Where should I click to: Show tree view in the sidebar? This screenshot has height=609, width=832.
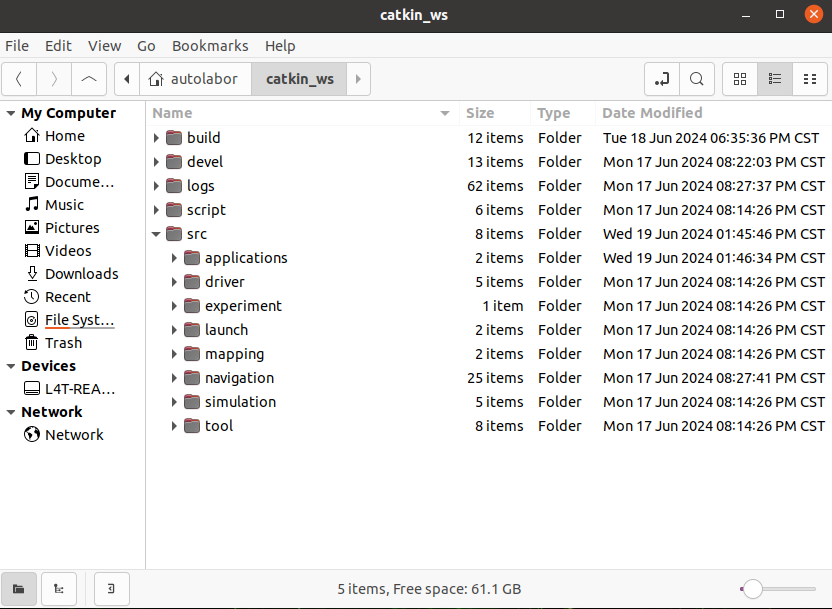(x=59, y=589)
